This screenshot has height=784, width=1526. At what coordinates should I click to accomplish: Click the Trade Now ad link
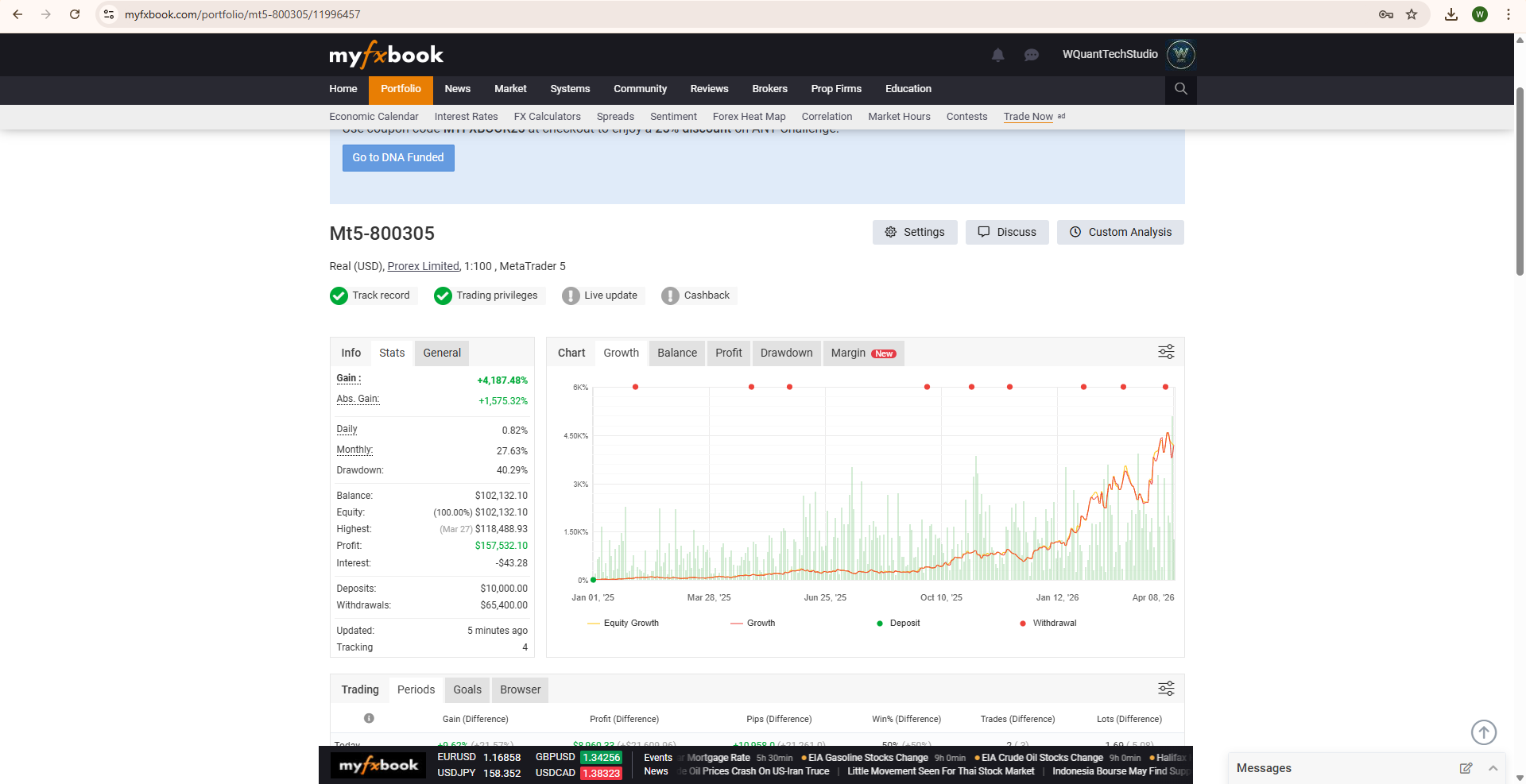(1028, 117)
